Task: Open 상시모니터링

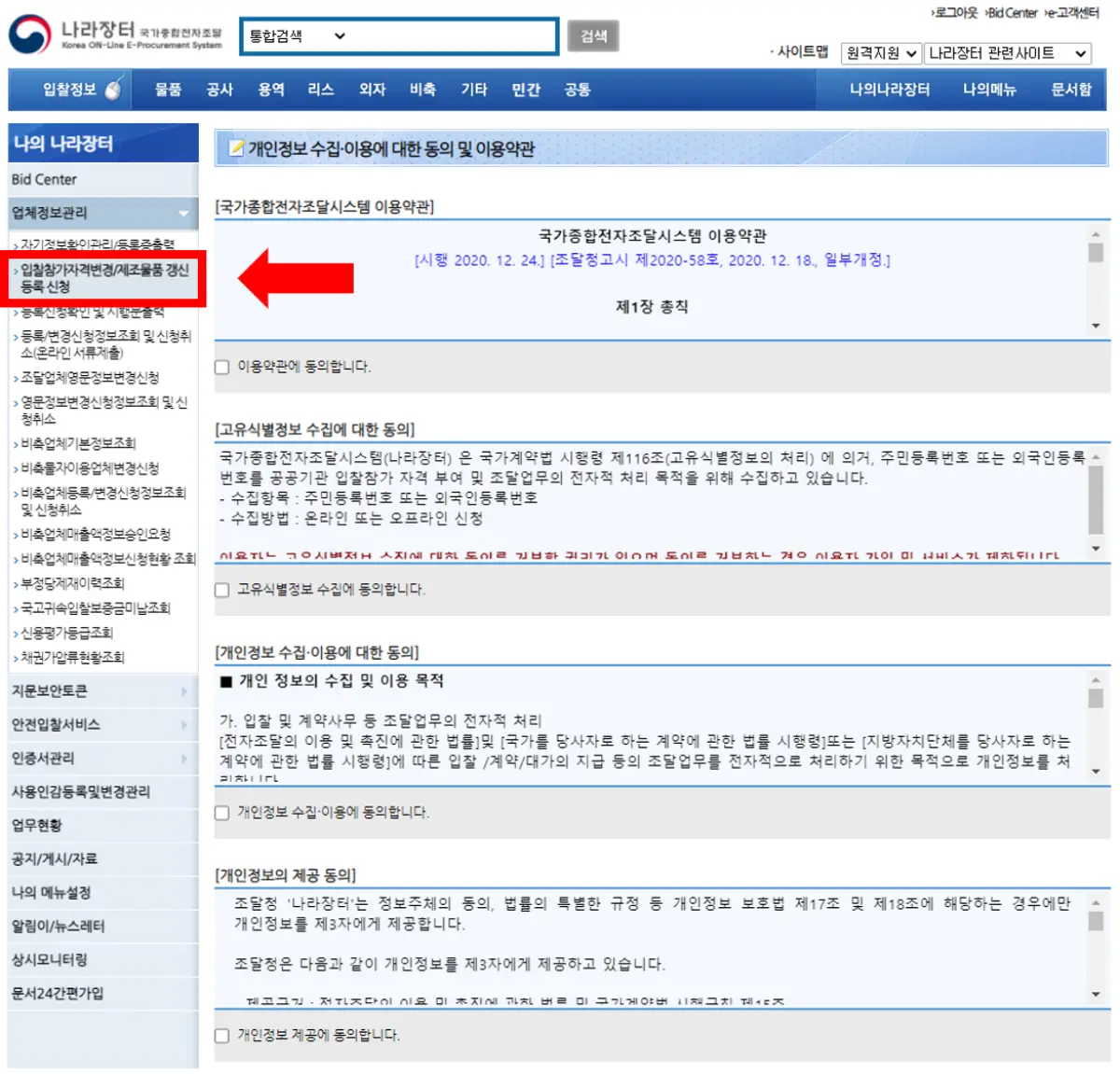Action: [103, 960]
